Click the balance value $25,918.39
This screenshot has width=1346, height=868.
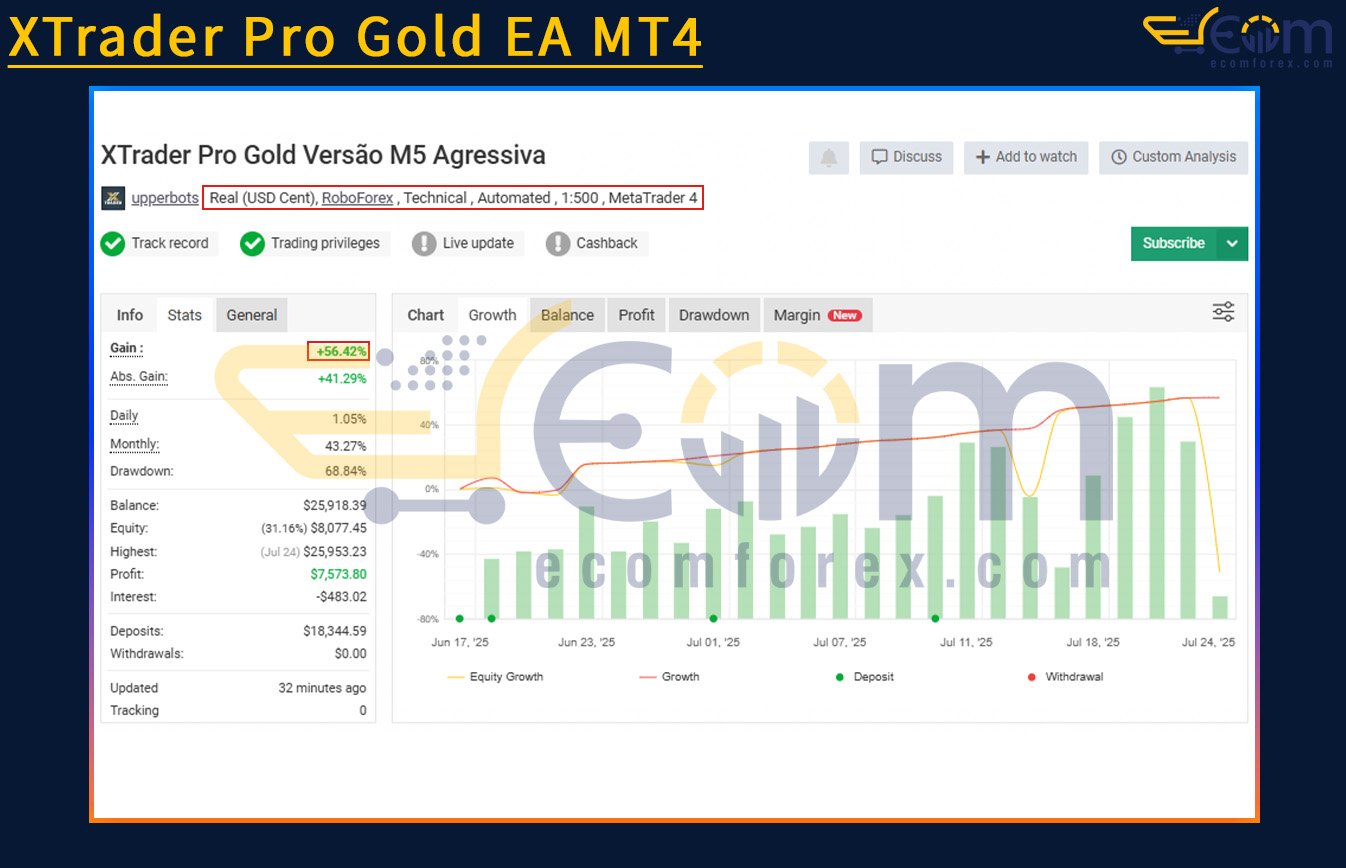[x=335, y=506]
